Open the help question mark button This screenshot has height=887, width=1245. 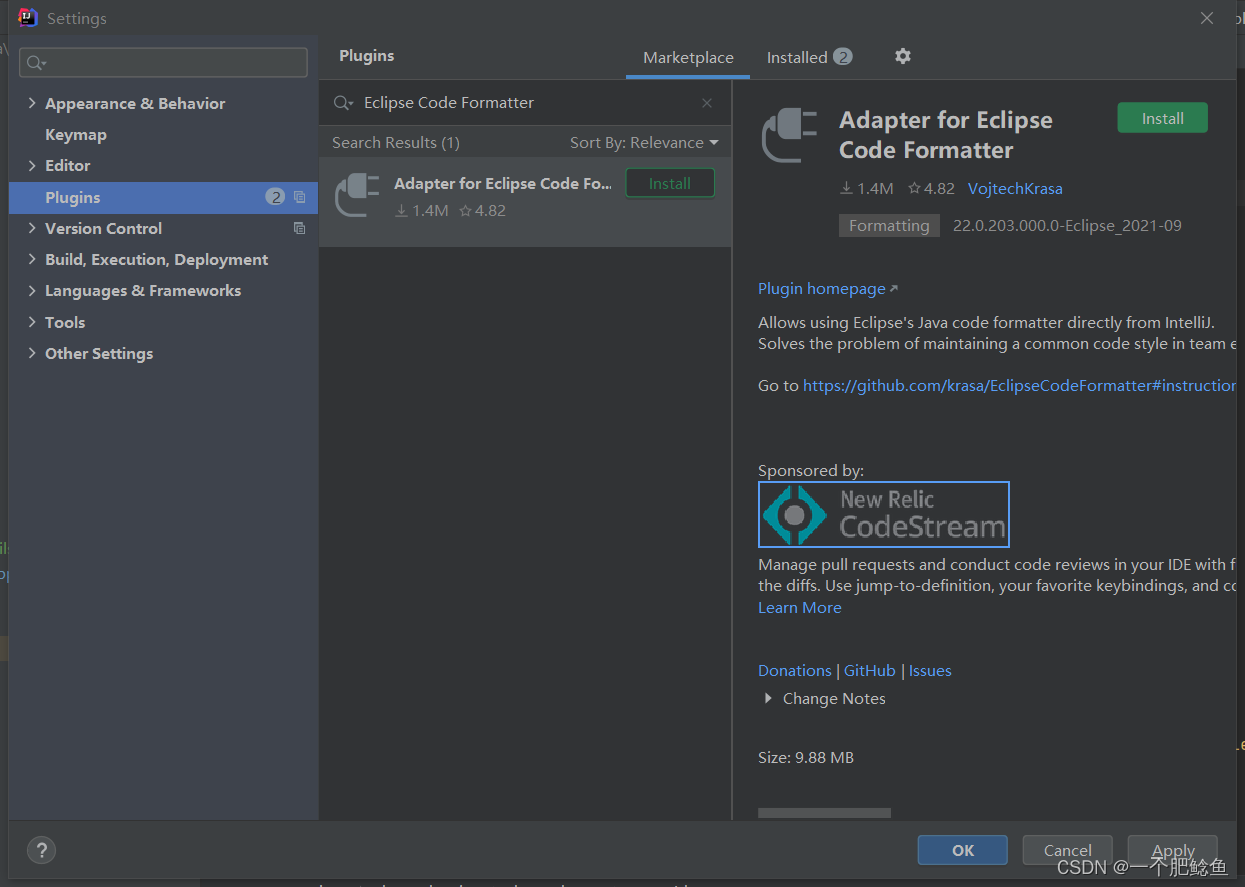[x=41, y=851]
